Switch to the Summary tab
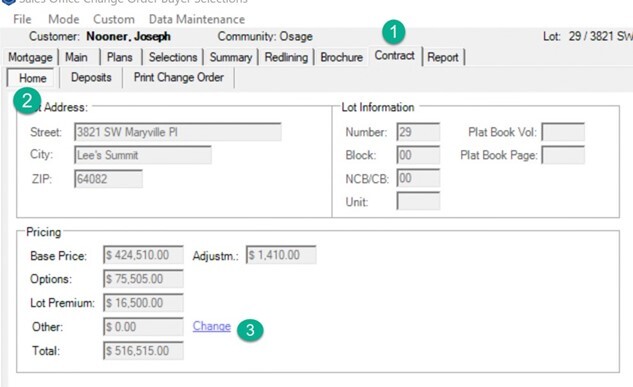The image size is (633, 387). pyautogui.click(x=231, y=57)
